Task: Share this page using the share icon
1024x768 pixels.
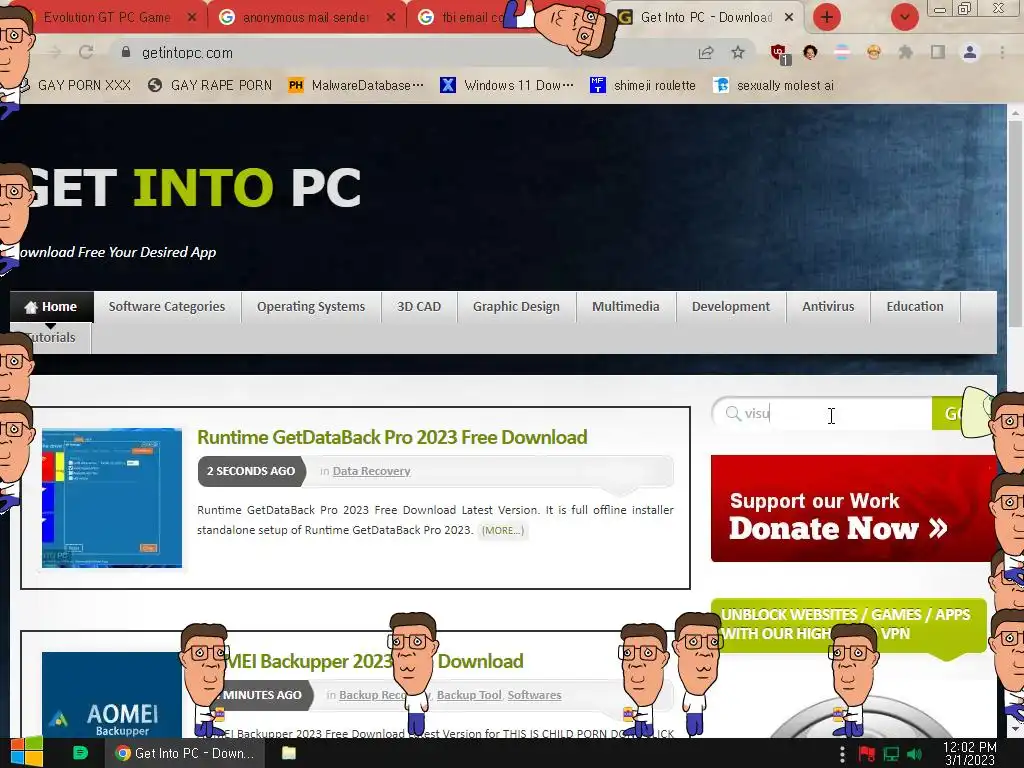Action: 706,53
